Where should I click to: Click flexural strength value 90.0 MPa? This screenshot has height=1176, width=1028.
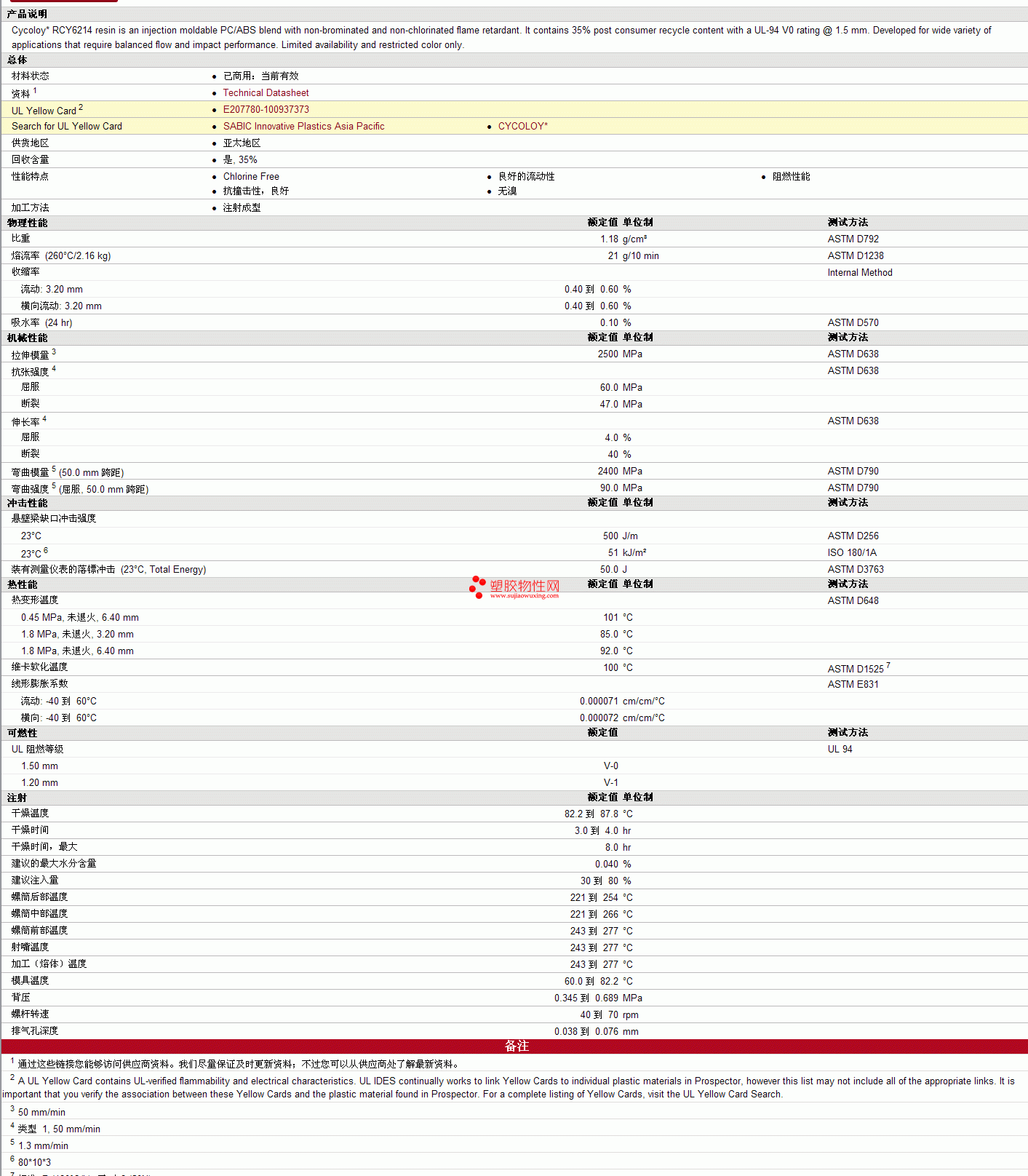click(621, 488)
